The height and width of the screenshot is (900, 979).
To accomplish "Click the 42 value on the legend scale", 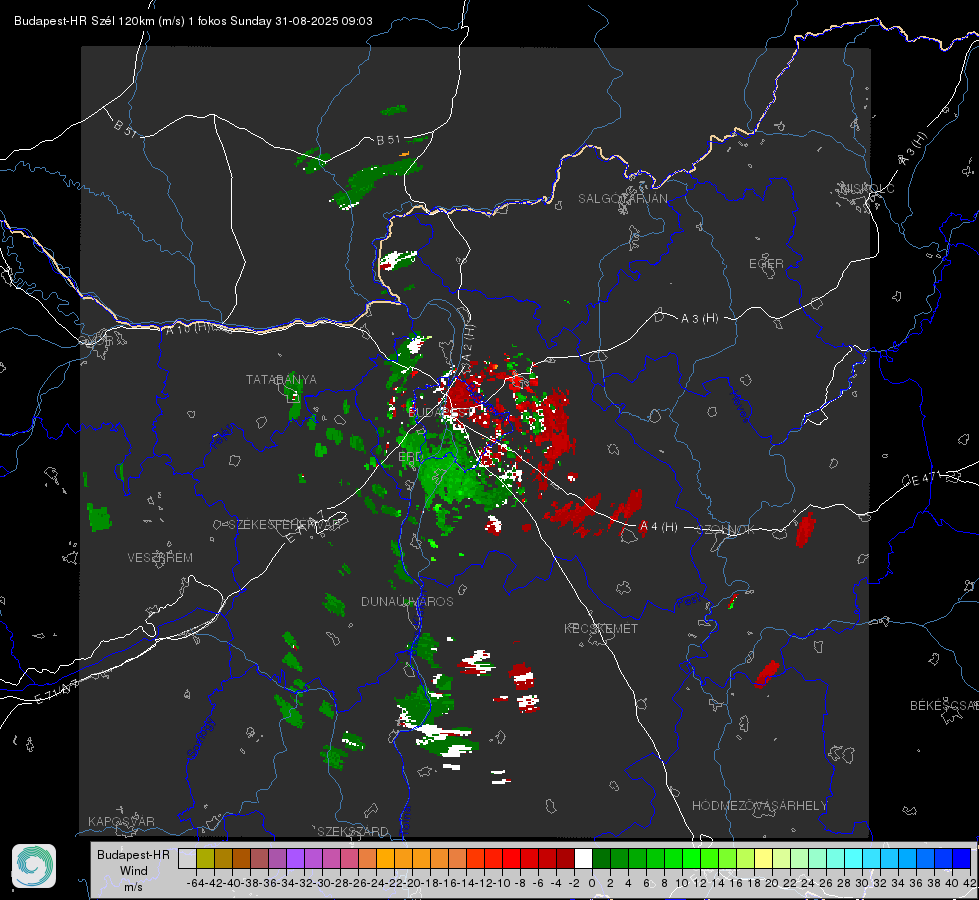I will pyautogui.click(x=969, y=883).
